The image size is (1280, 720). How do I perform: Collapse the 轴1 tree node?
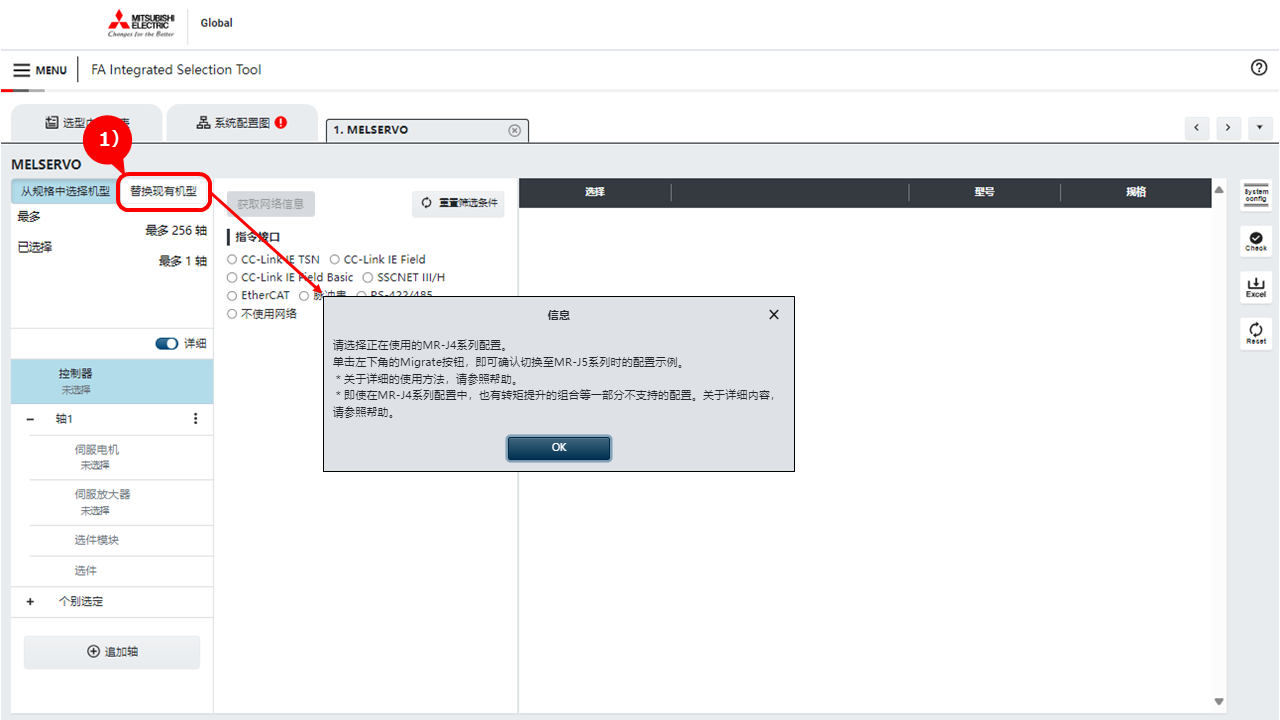click(30, 419)
